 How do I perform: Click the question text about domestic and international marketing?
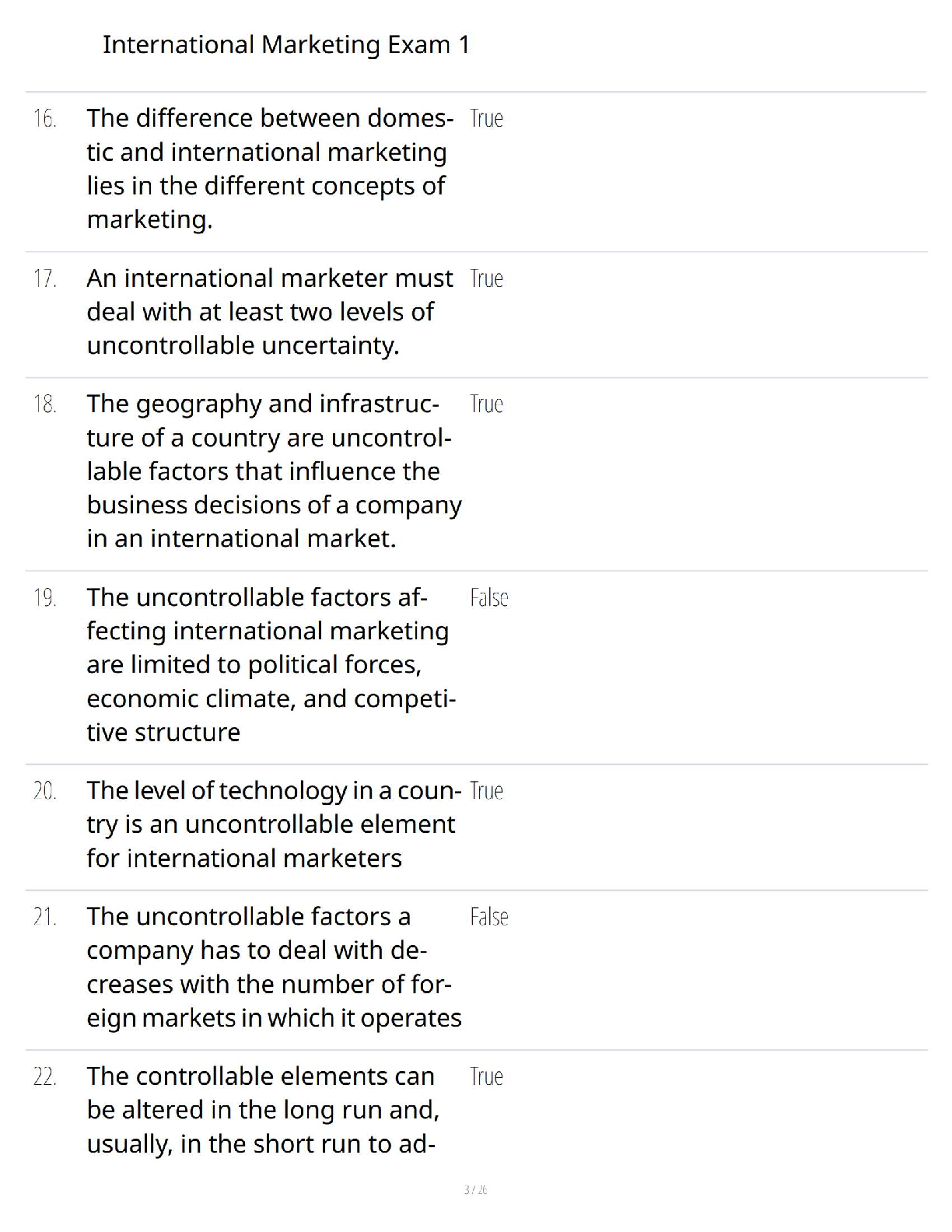[268, 169]
